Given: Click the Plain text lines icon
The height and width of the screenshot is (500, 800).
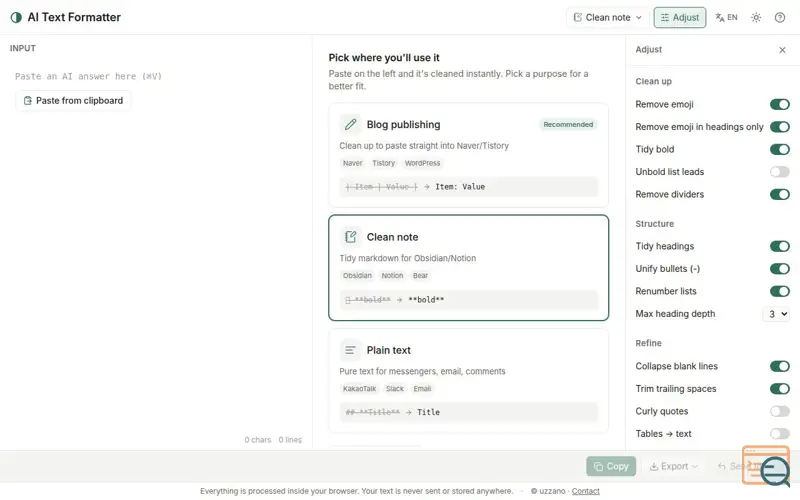Looking at the screenshot, I should pos(351,350).
